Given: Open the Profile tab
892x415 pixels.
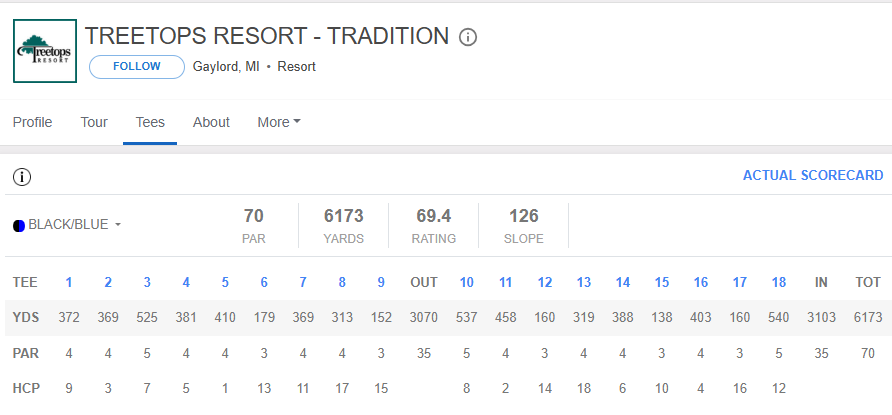Looking at the screenshot, I should pos(32,122).
